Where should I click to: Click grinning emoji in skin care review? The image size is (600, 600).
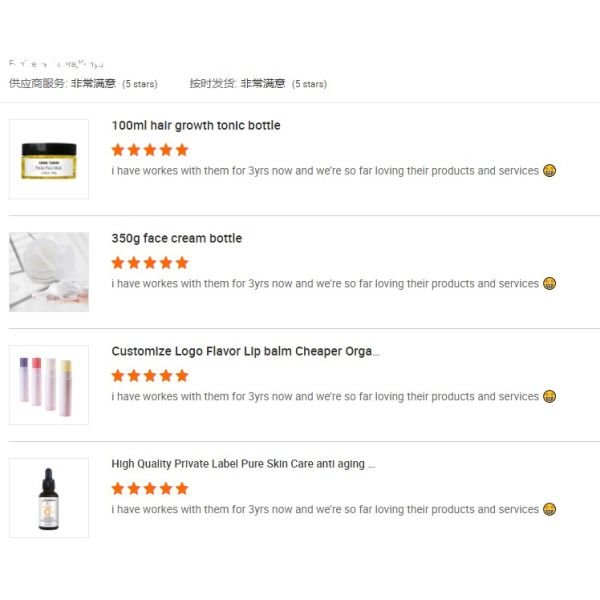pos(549,509)
